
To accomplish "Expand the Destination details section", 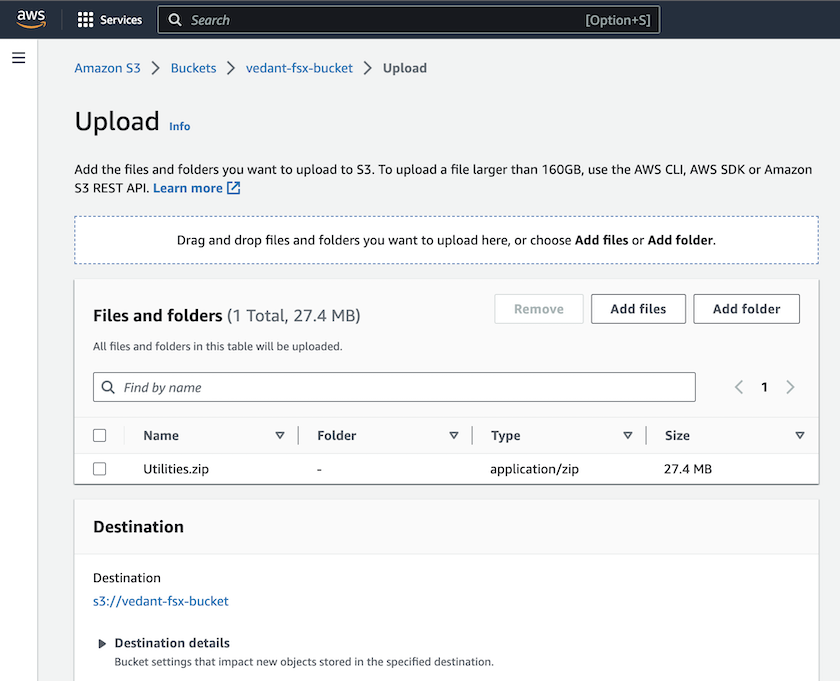I will pyautogui.click(x=102, y=643).
